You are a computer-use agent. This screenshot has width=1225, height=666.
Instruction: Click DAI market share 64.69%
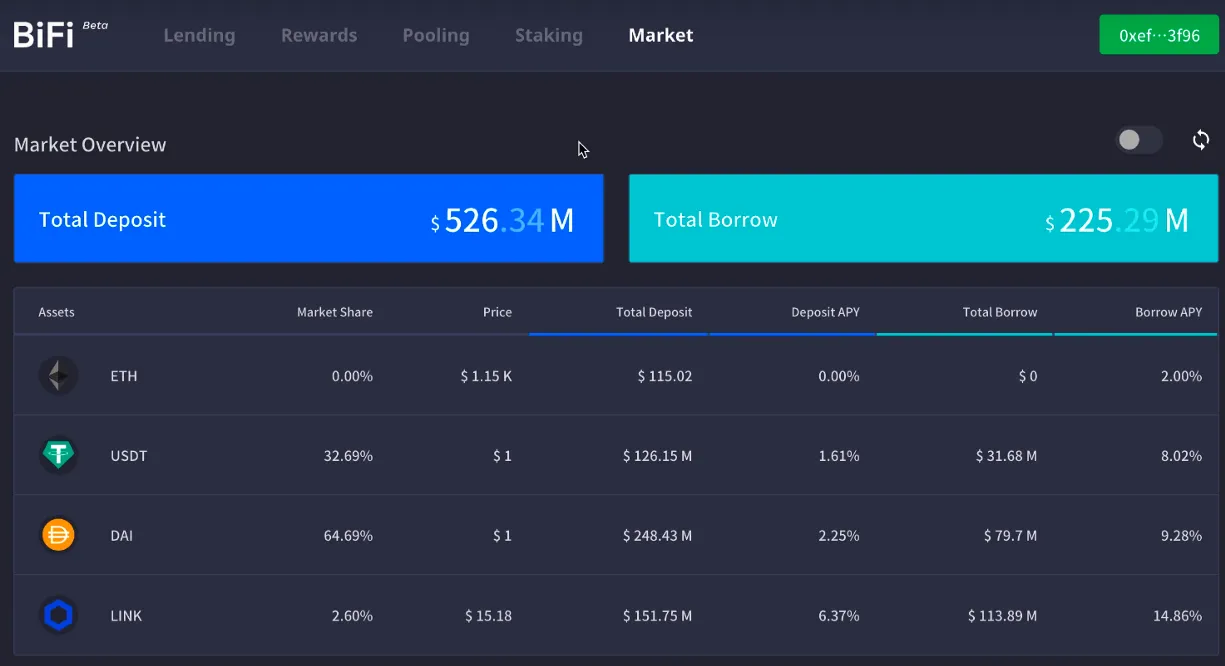tap(348, 536)
